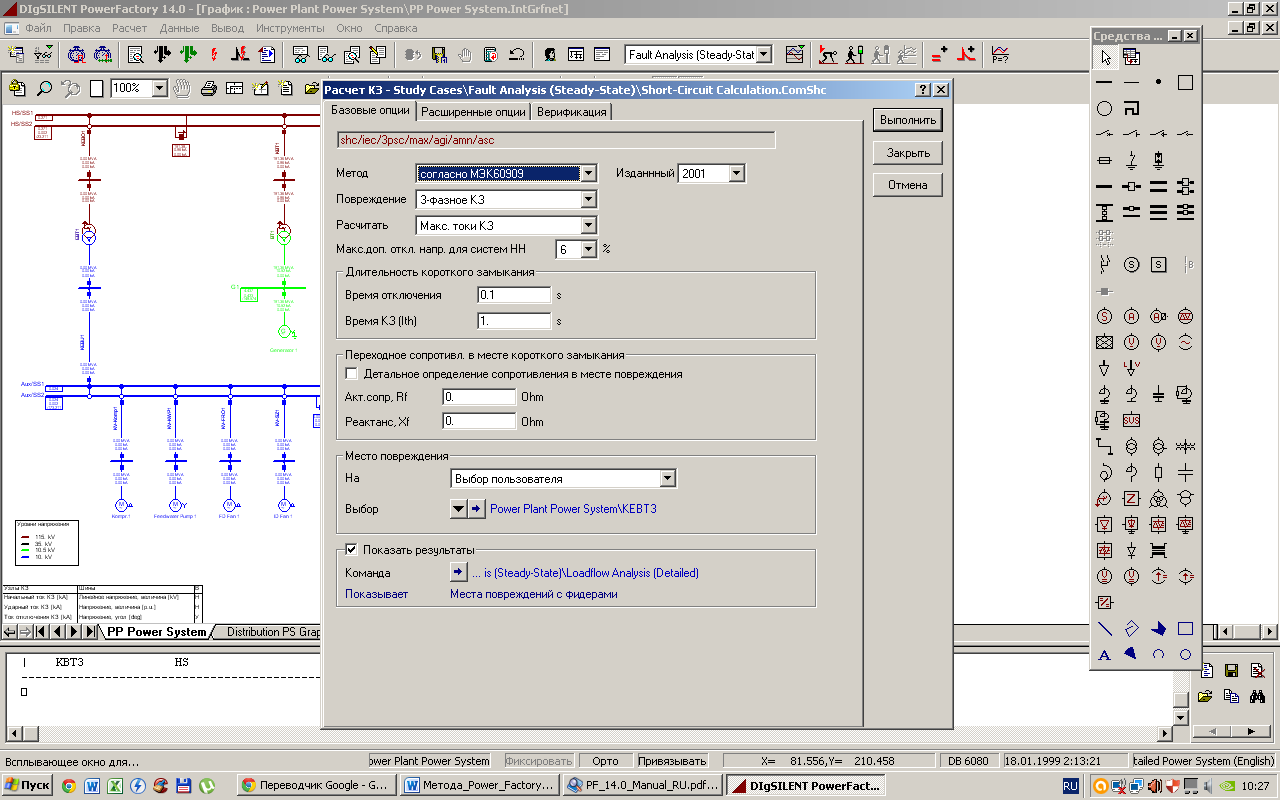1280x800 pixels.
Task: Click the question mark help button in the dialog title
Action: (x=923, y=90)
